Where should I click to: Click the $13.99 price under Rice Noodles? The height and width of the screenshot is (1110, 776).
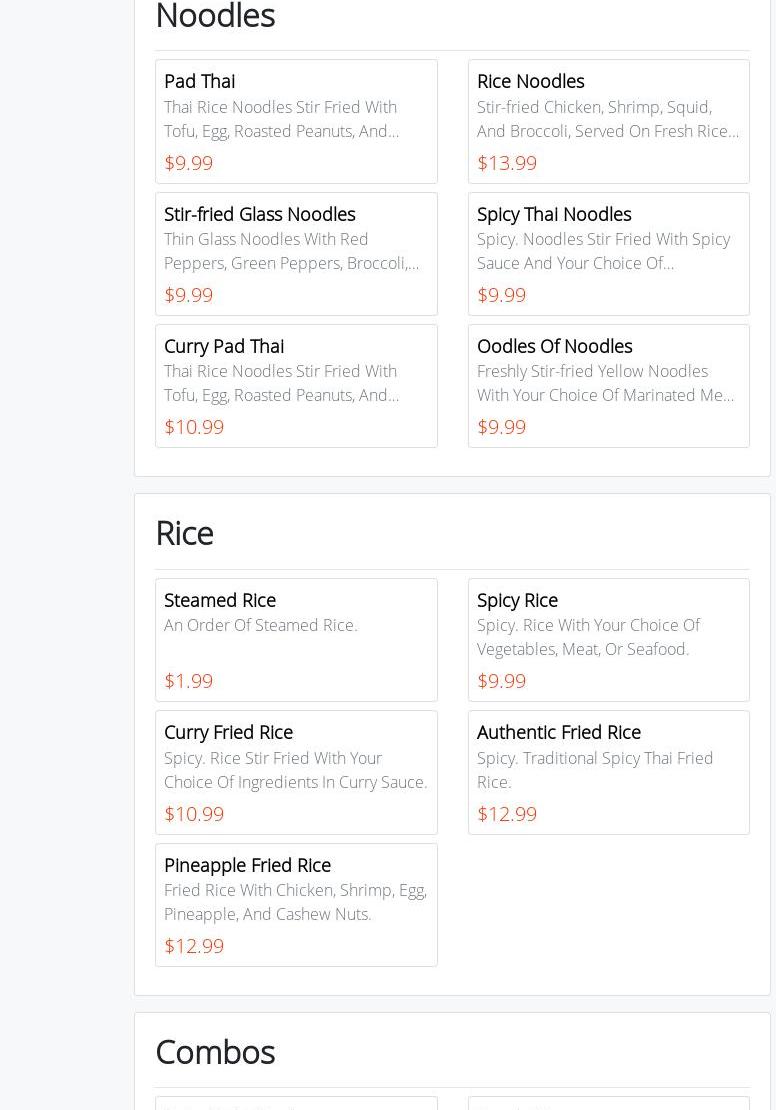(506, 162)
